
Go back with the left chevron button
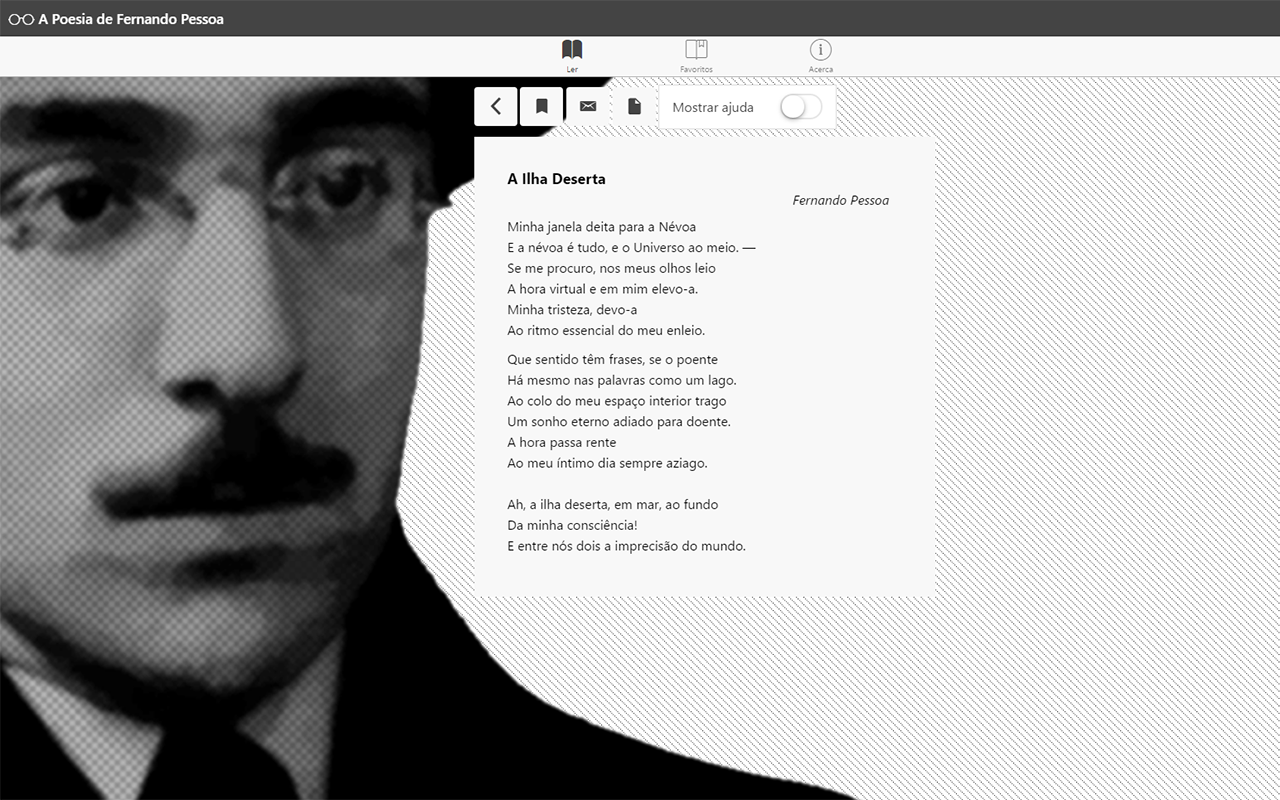[496, 106]
